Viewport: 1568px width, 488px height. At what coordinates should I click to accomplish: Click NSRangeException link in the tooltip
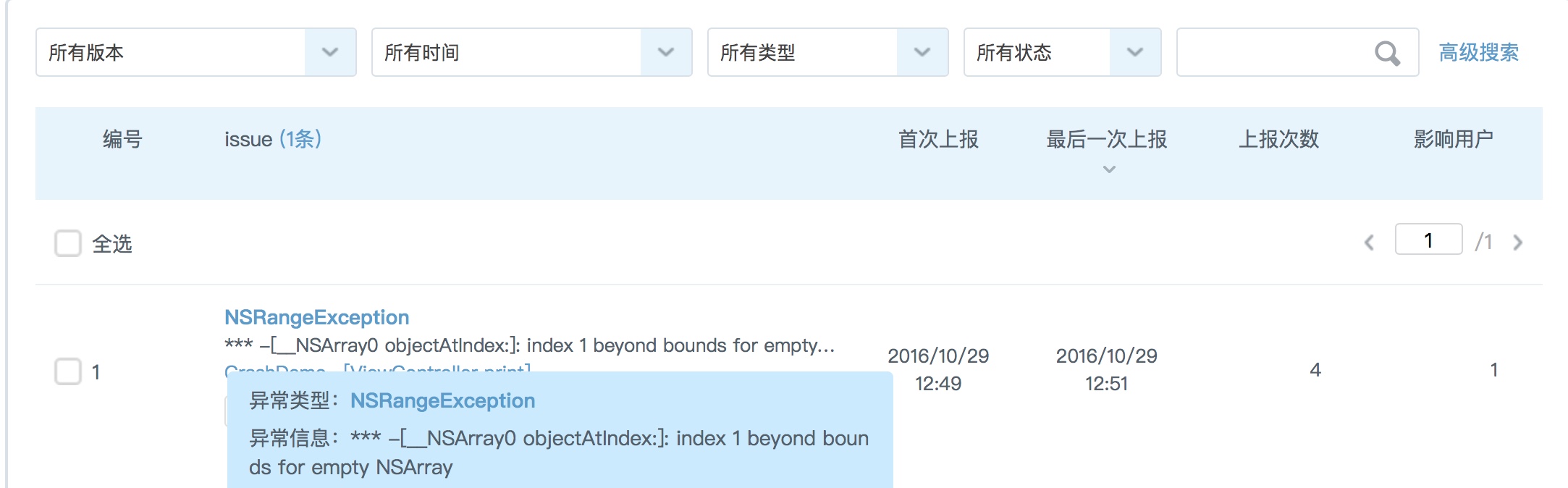click(x=442, y=400)
